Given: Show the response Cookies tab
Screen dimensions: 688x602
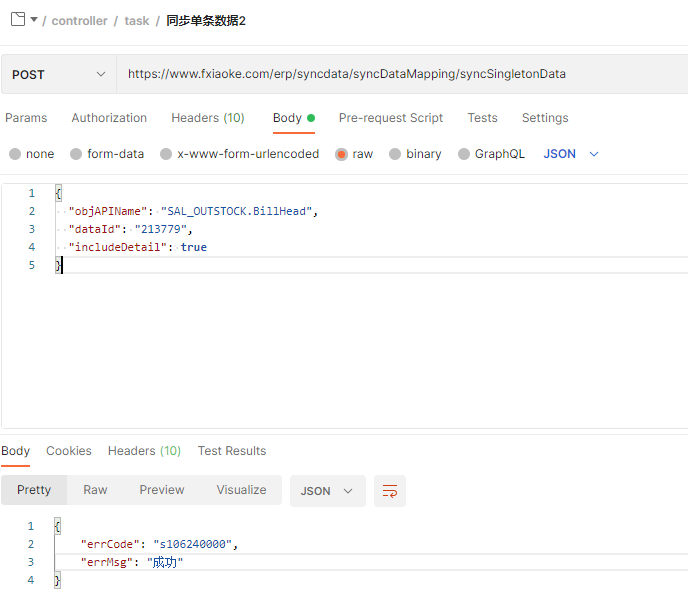Looking at the screenshot, I should pyautogui.click(x=69, y=451).
